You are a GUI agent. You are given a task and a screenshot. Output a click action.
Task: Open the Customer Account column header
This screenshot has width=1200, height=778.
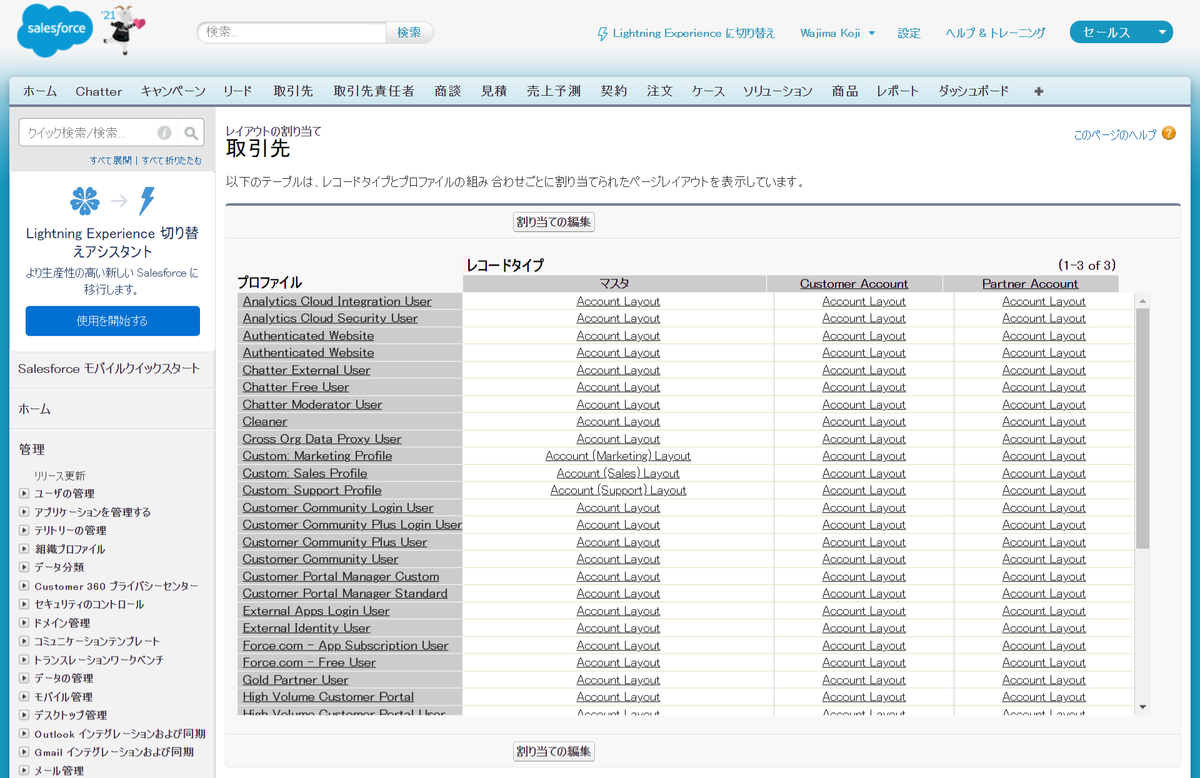[x=854, y=284]
